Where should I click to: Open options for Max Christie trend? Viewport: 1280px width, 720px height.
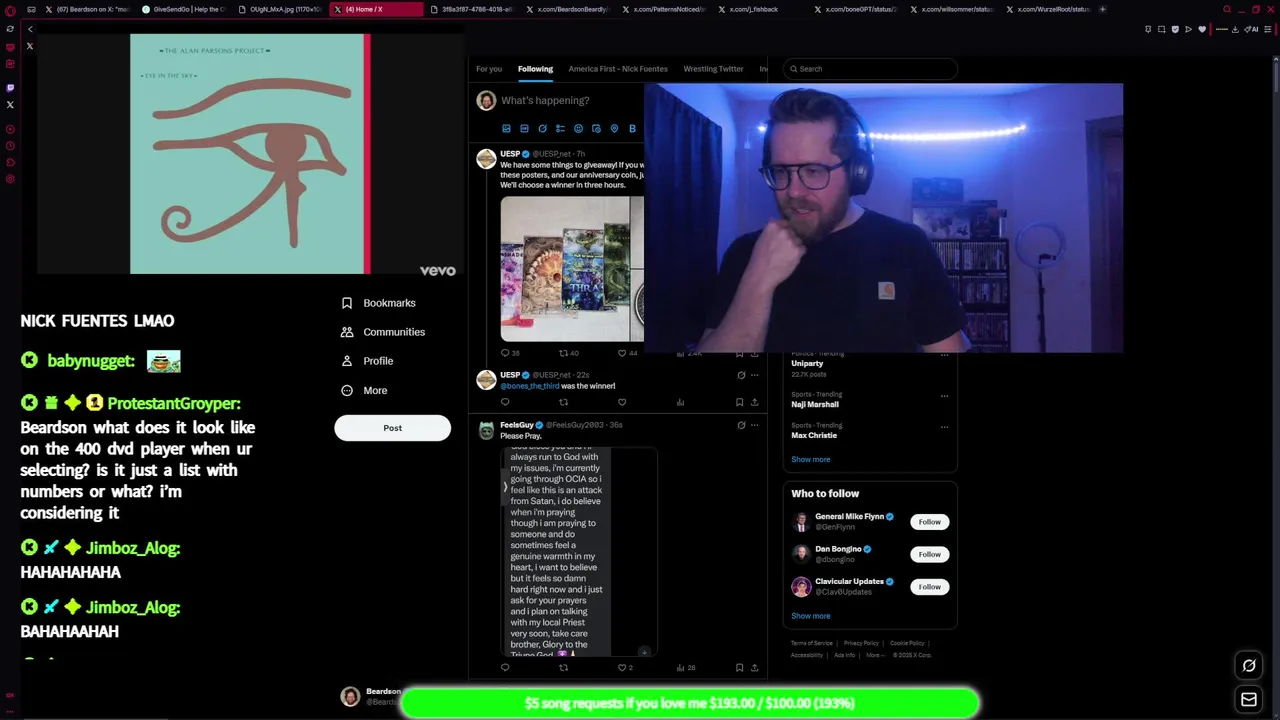coord(944,426)
